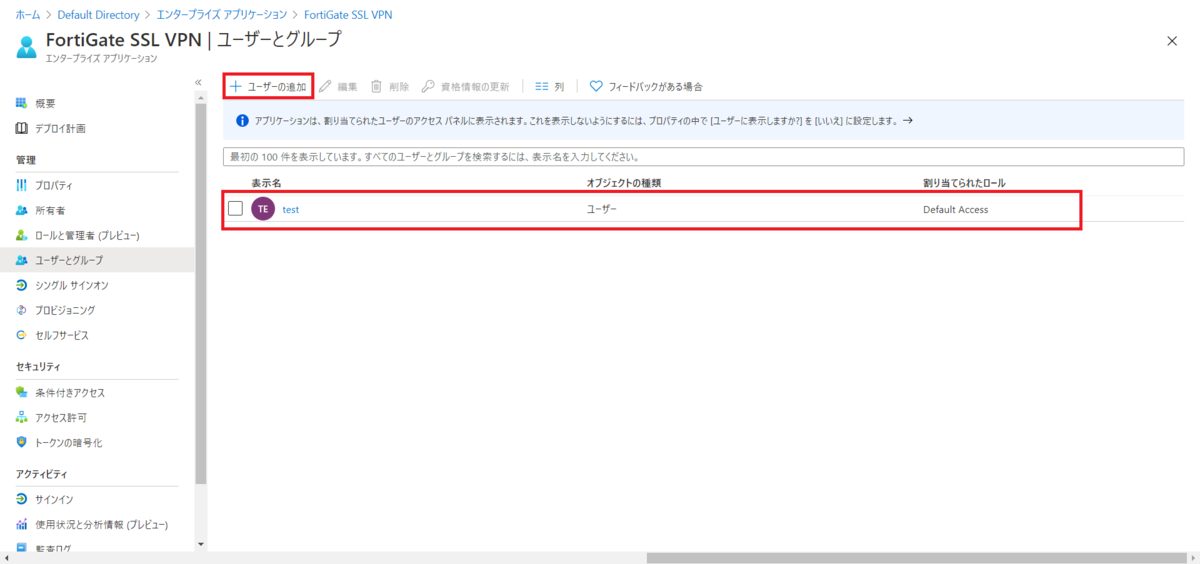Tick the checkbox for user test
This screenshot has width=1200, height=564.
point(236,209)
